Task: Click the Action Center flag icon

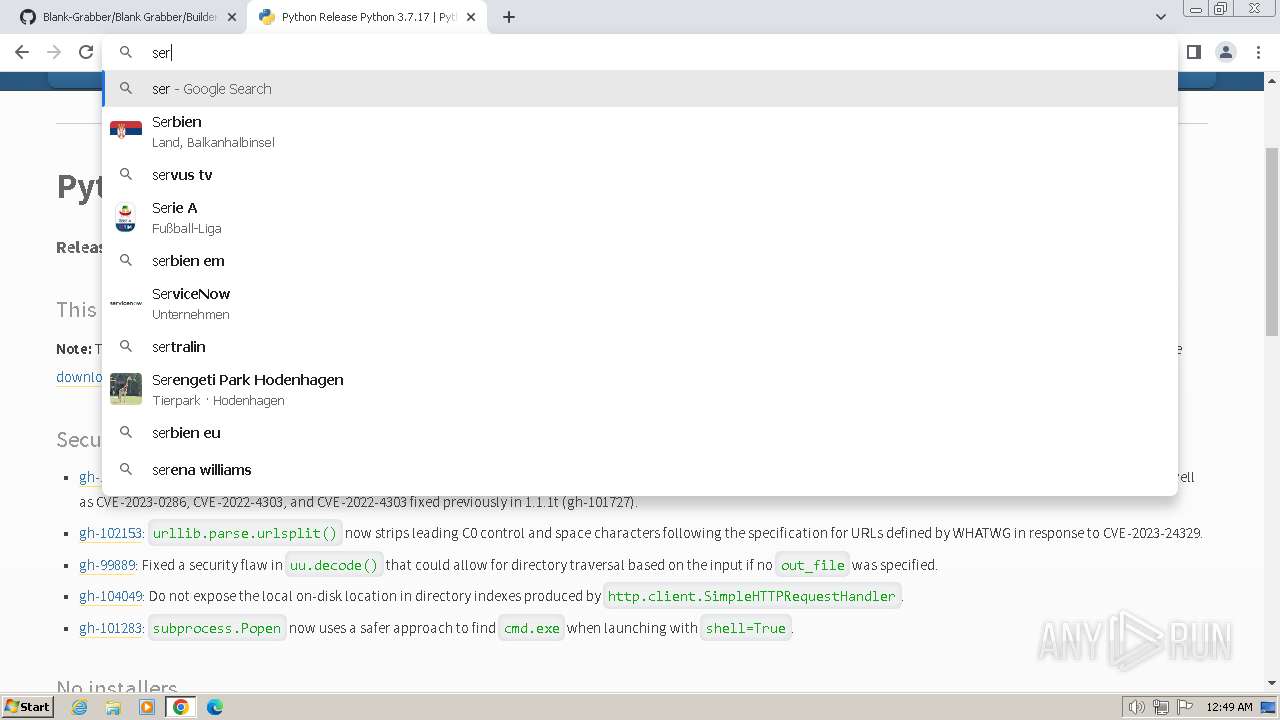Action: coord(1184,707)
